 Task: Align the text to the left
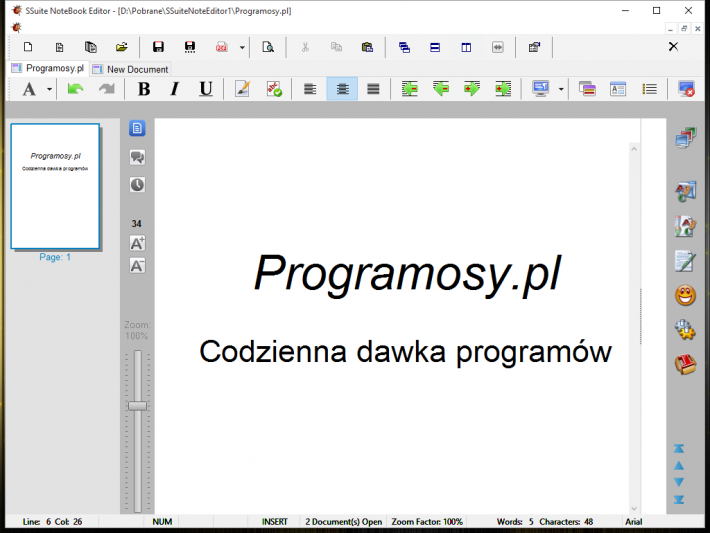[x=310, y=89]
